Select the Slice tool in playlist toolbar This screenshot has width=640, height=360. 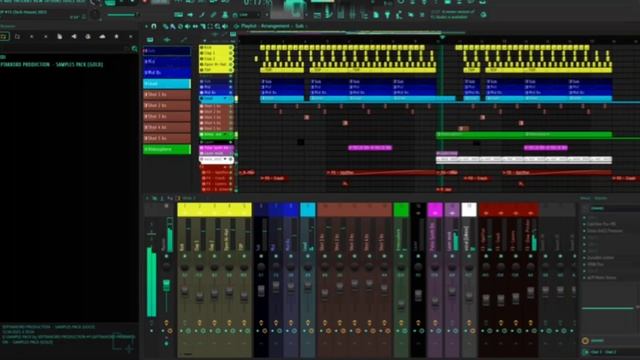click(x=203, y=26)
